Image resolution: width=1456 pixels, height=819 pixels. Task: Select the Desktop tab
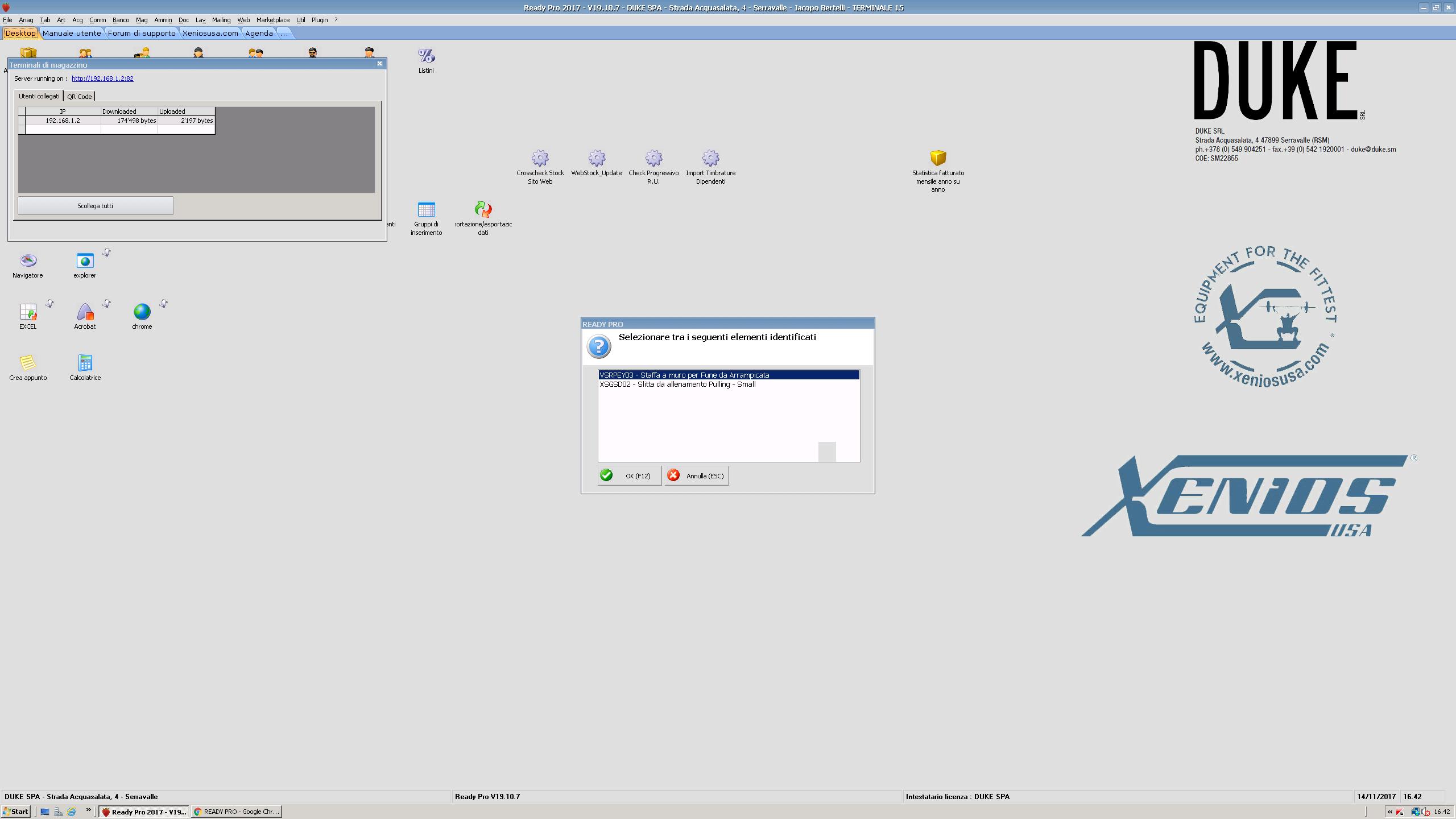tap(20, 33)
